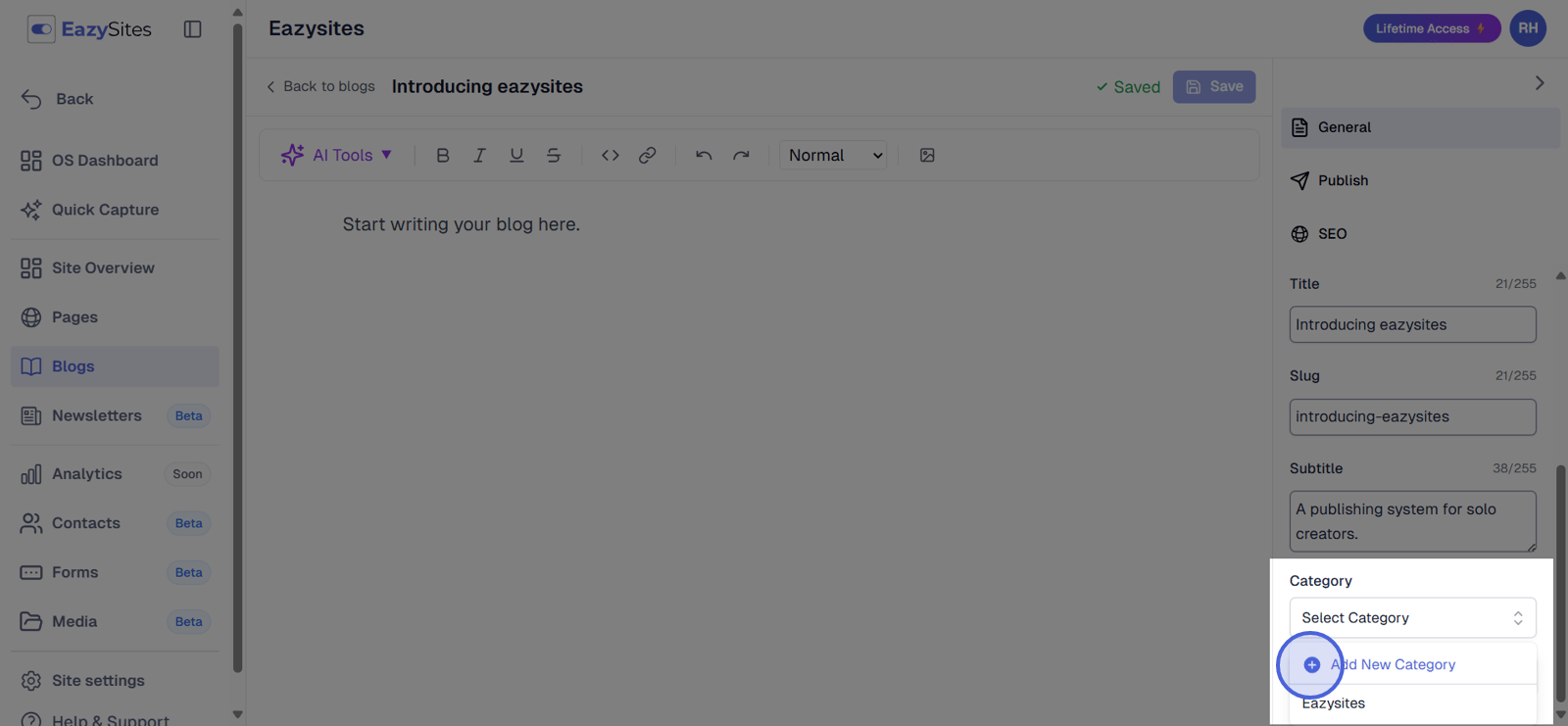
Task: Edit the Subtitle textarea
Action: [1412, 521]
